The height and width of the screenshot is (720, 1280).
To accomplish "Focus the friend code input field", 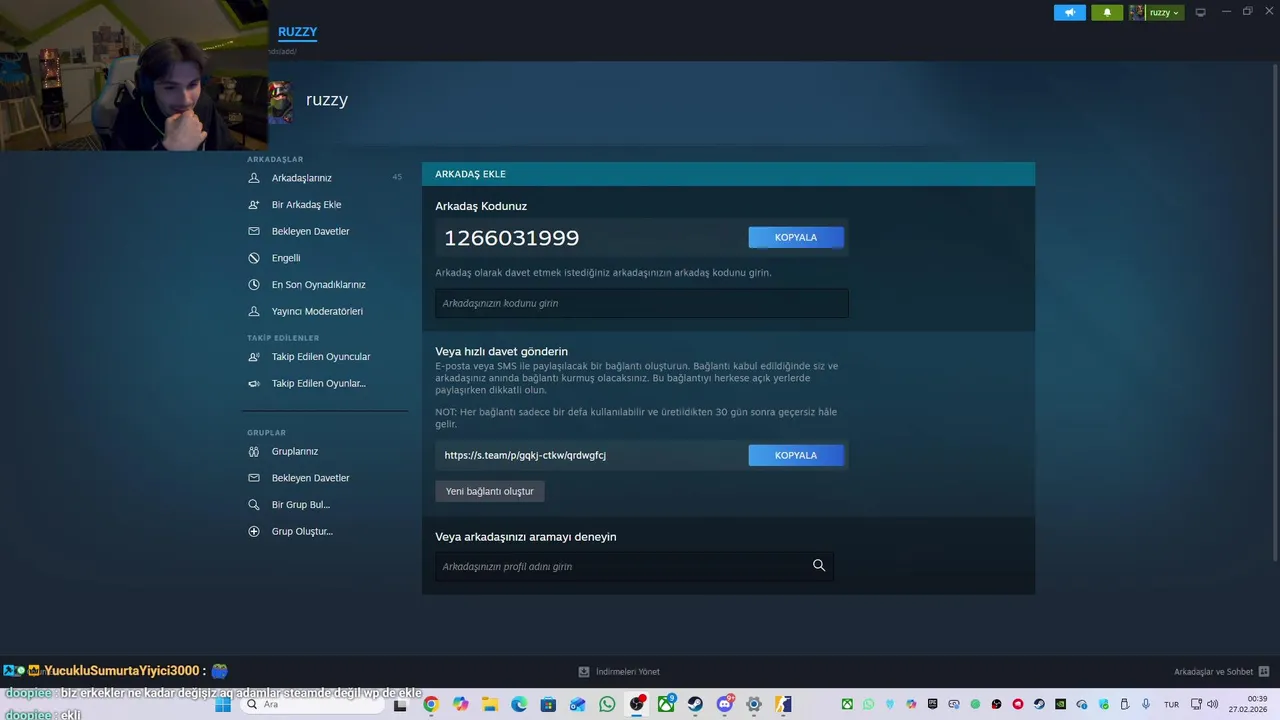I will click(x=642, y=303).
